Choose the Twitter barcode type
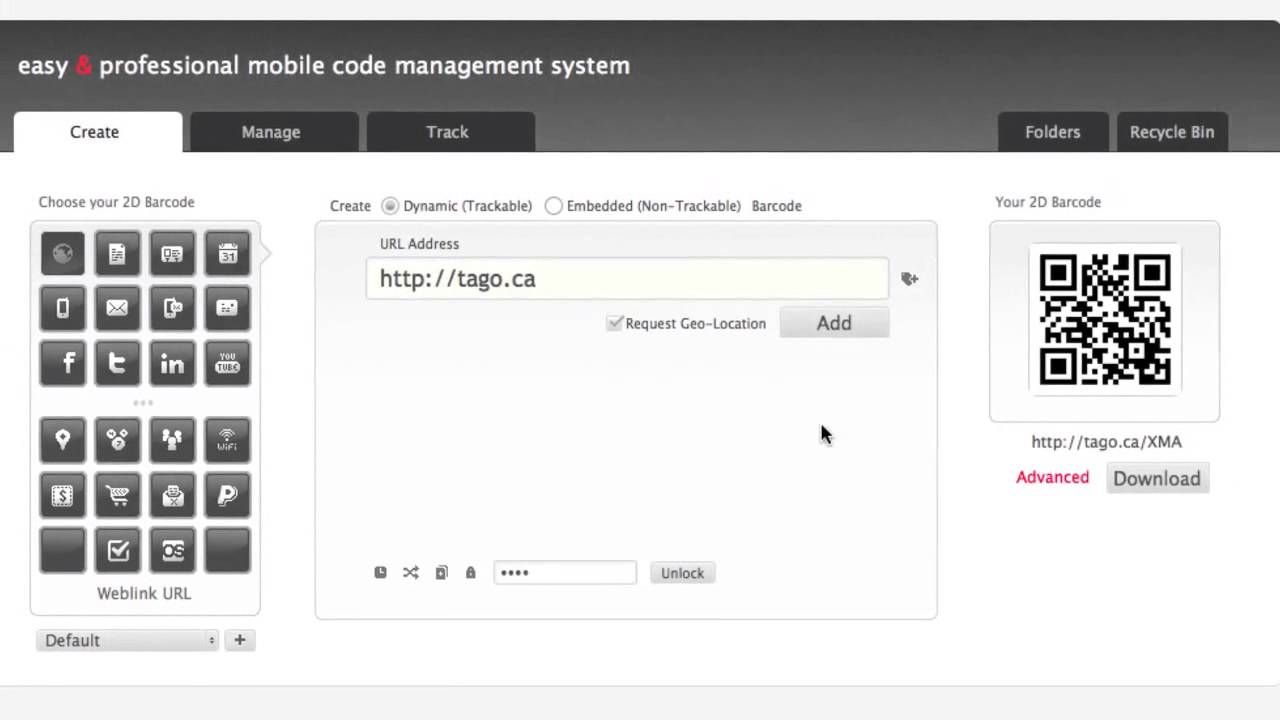1280x720 pixels. (x=117, y=363)
